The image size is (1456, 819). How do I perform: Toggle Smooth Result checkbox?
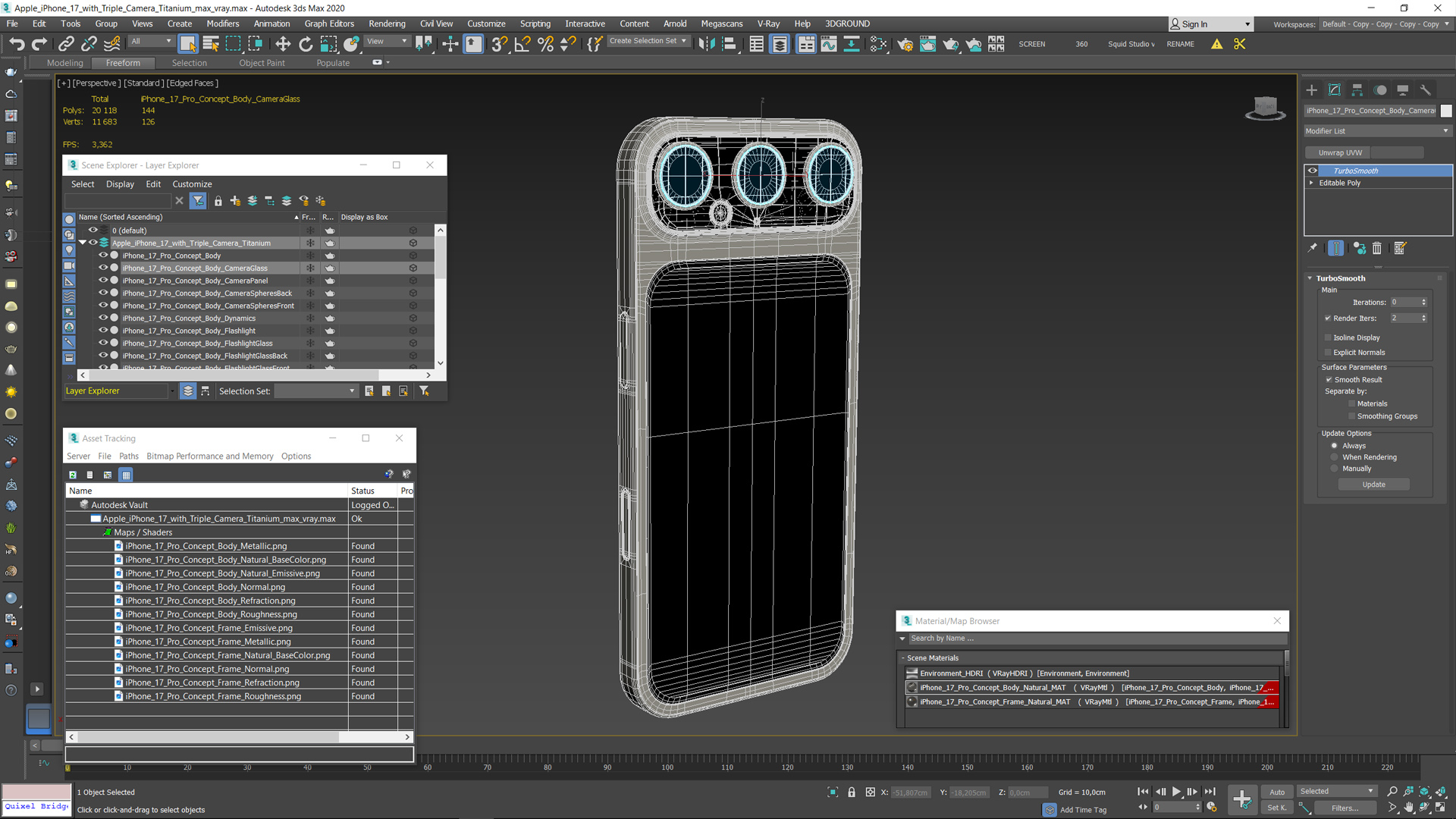pos(1329,380)
